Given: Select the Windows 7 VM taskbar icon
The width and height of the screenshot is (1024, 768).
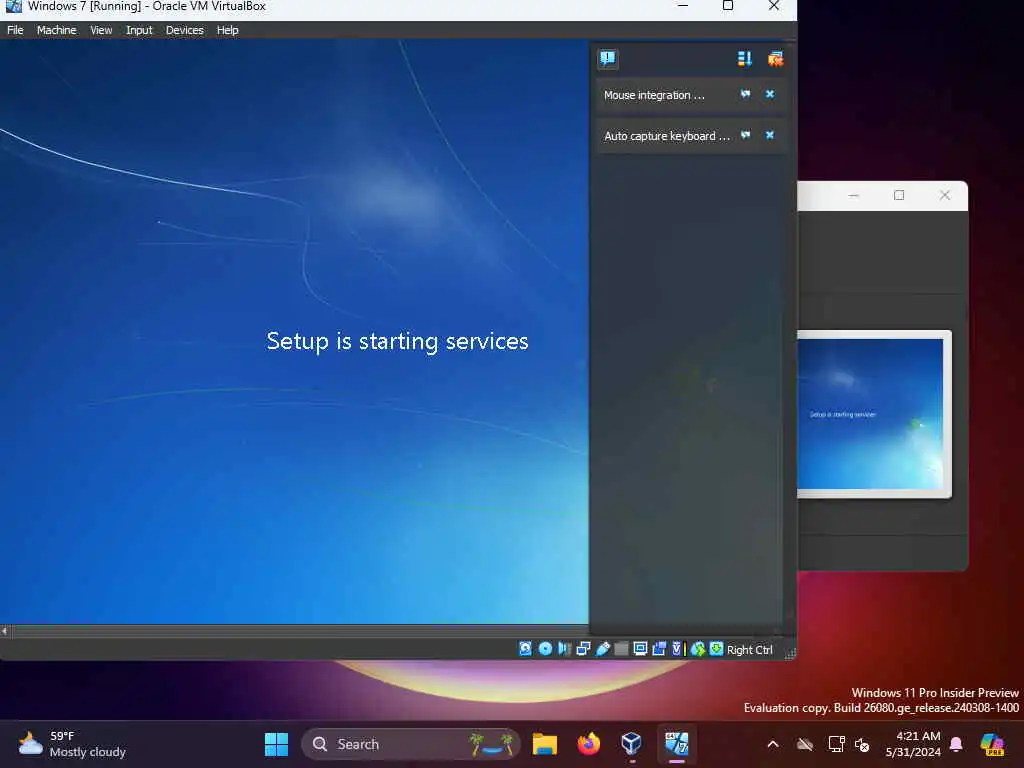Looking at the screenshot, I should (x=677, y=744).
